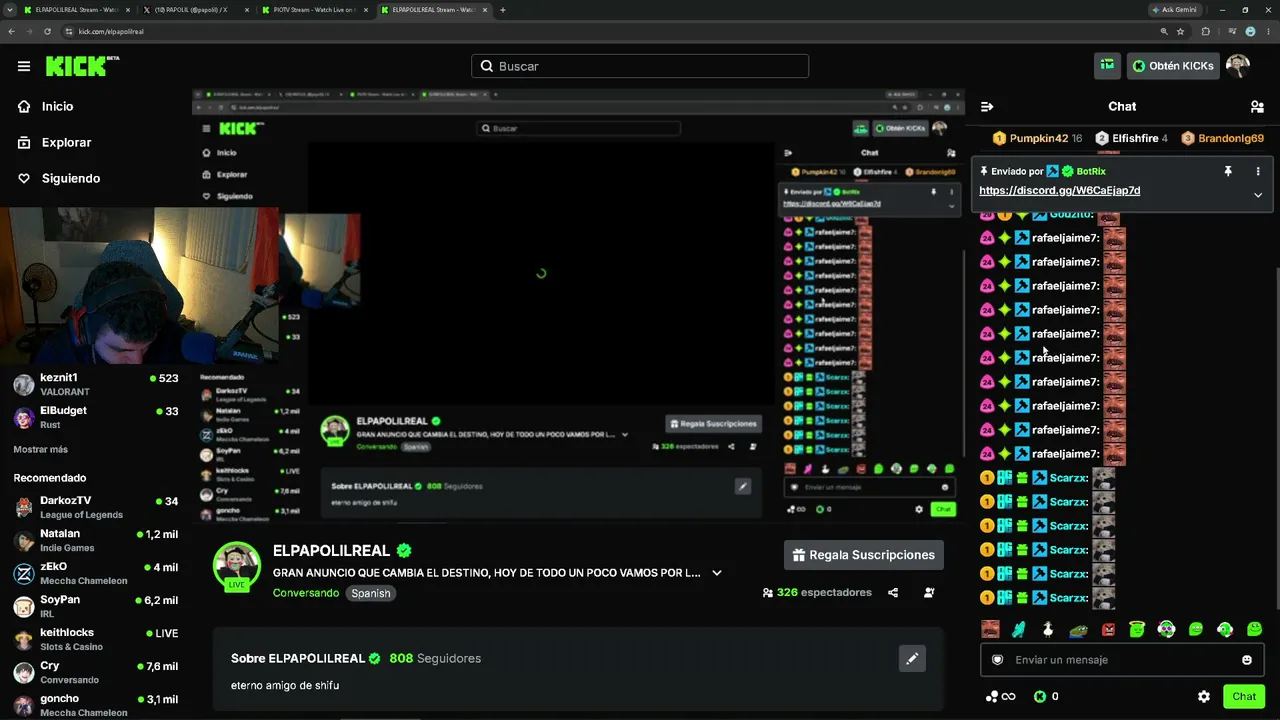
Task: Insert the mustache face emote
Action: click(990, 629)
